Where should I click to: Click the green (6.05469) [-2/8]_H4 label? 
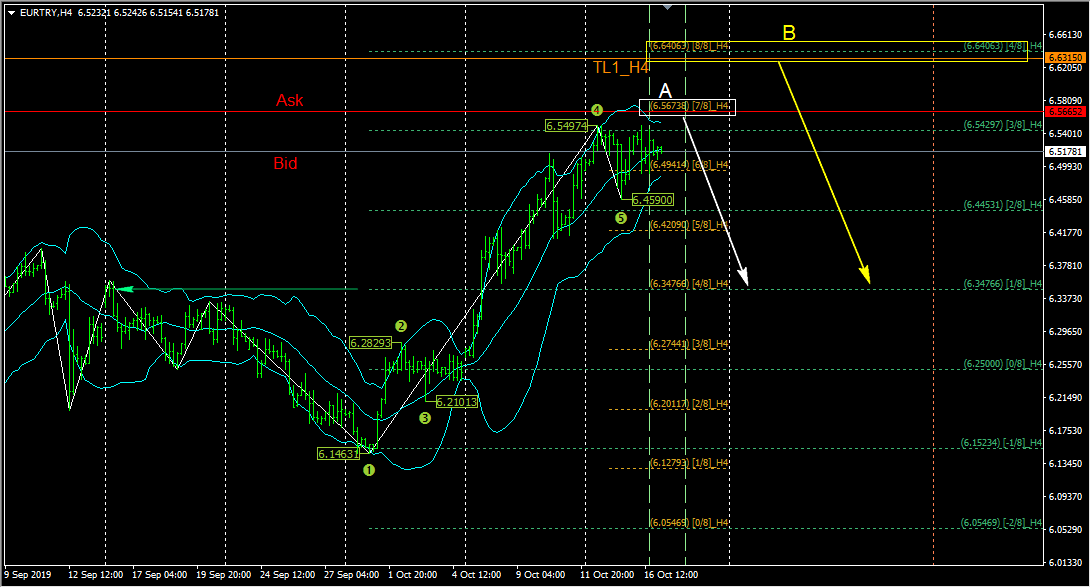pyautogui.click(x=1001, y=523)
